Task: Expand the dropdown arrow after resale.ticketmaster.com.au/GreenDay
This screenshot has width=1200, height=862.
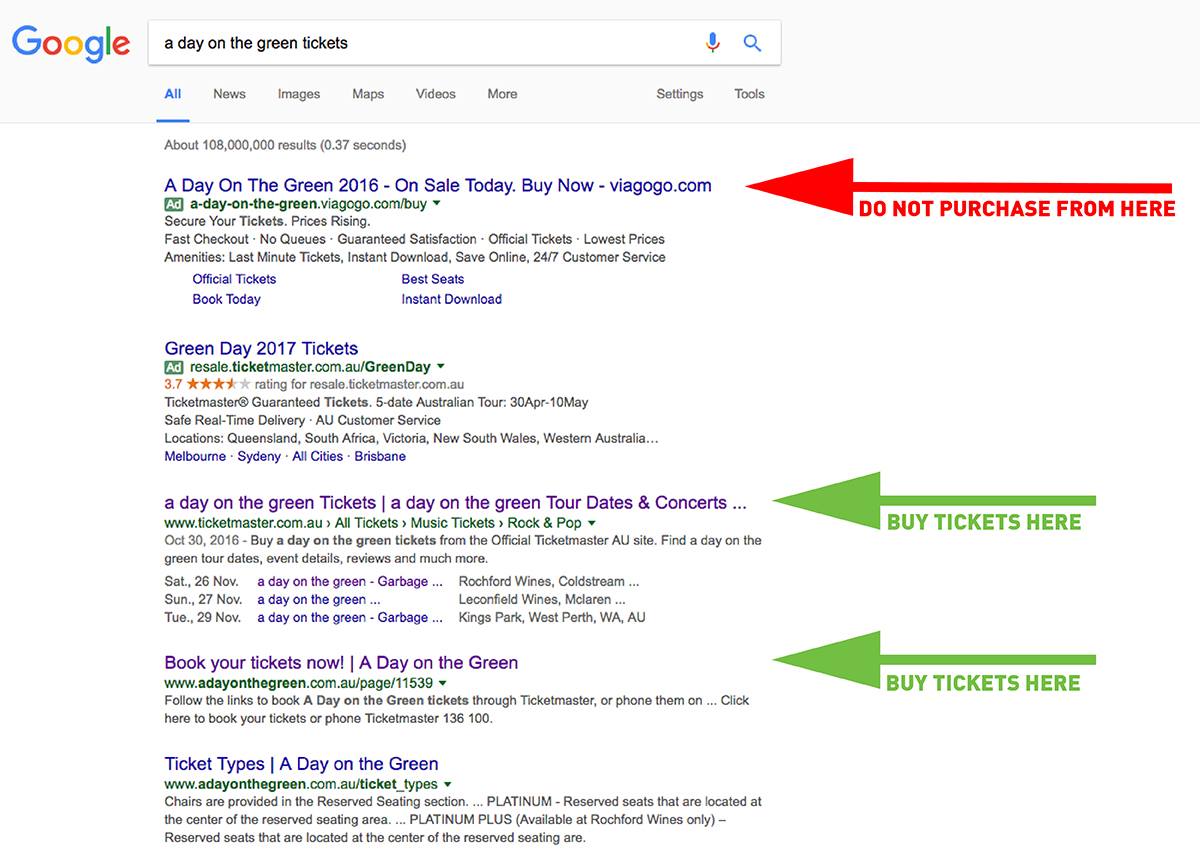Action: [441, 367]
